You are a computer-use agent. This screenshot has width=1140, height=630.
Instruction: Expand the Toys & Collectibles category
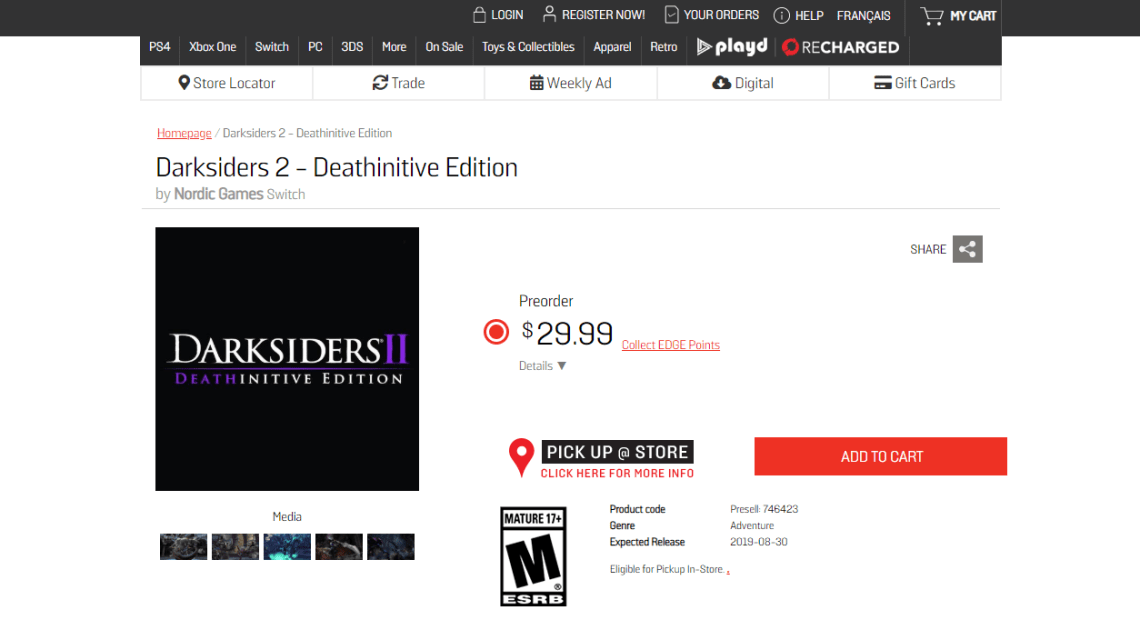[527, 47]
